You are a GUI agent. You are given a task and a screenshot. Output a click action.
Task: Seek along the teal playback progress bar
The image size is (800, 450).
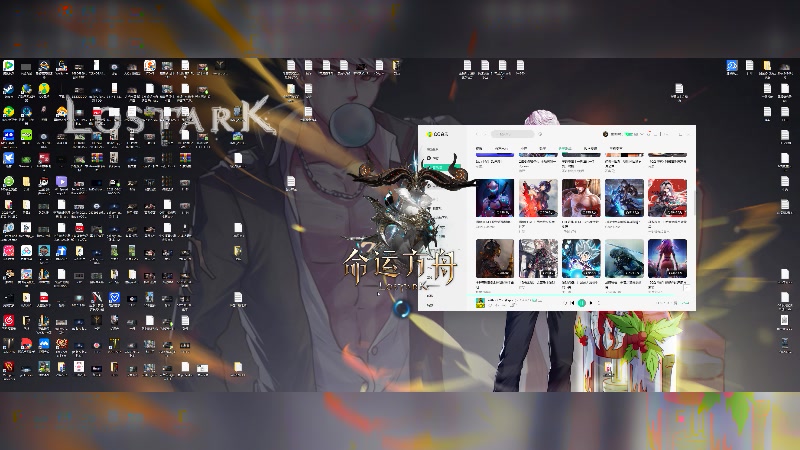pyautogui.click(x=571, y=295)
